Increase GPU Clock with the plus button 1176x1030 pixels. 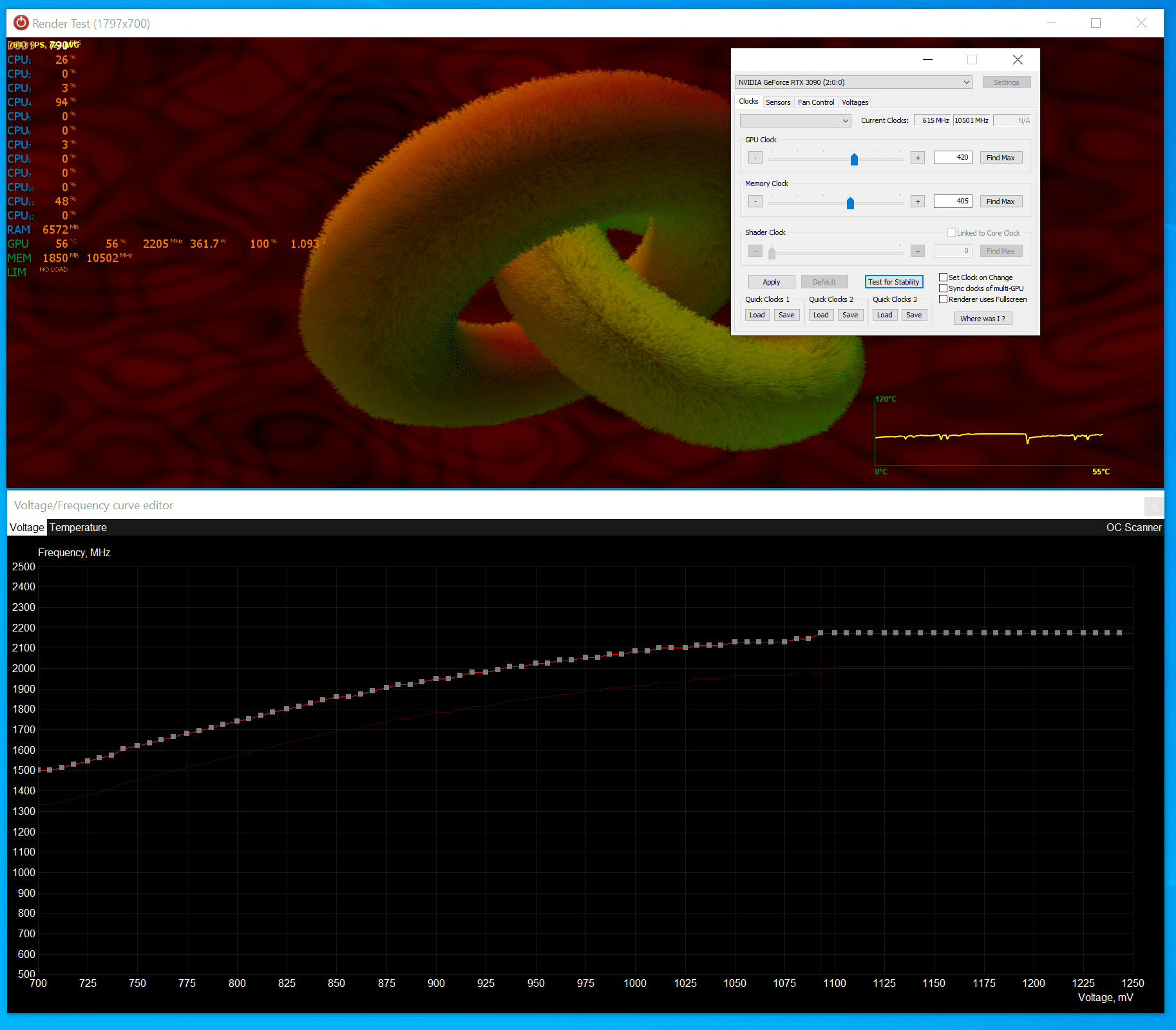(918, 158)
